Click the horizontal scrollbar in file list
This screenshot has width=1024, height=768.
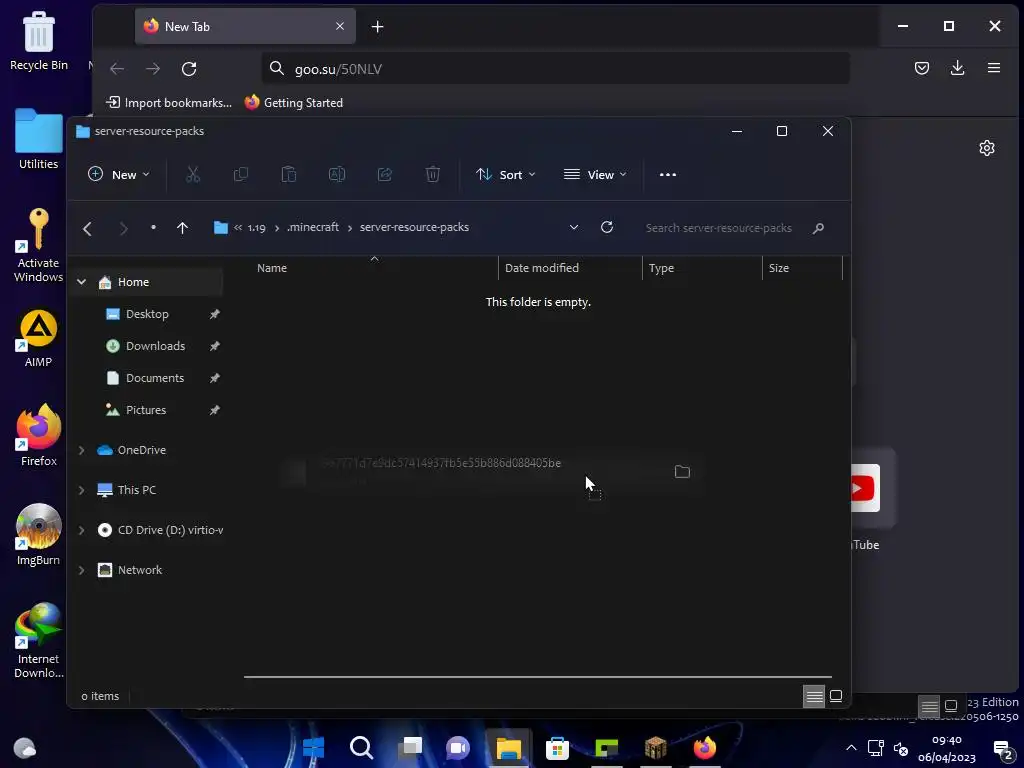(537, 677)
